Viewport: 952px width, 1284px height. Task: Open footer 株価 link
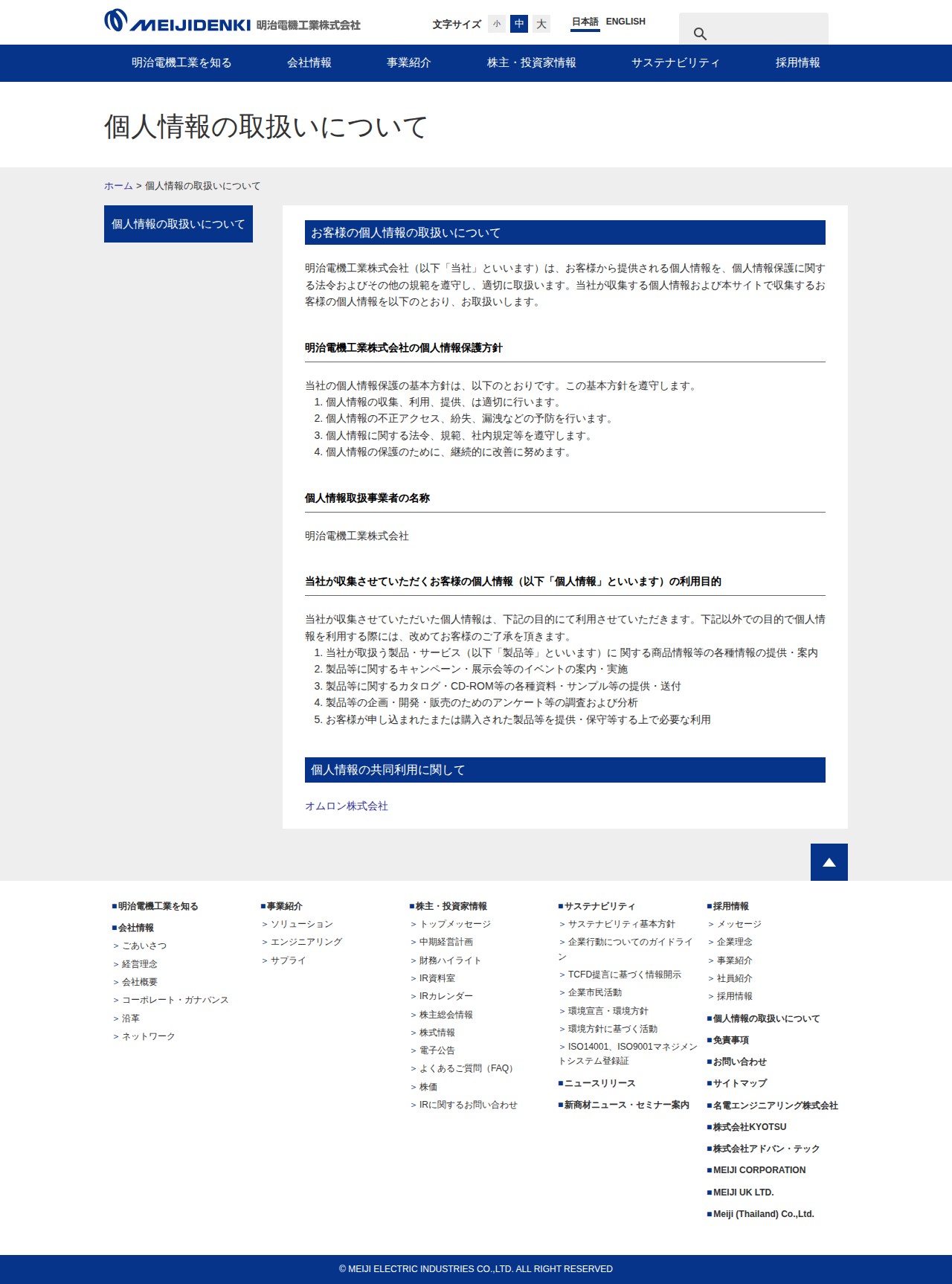[428, 1087]
